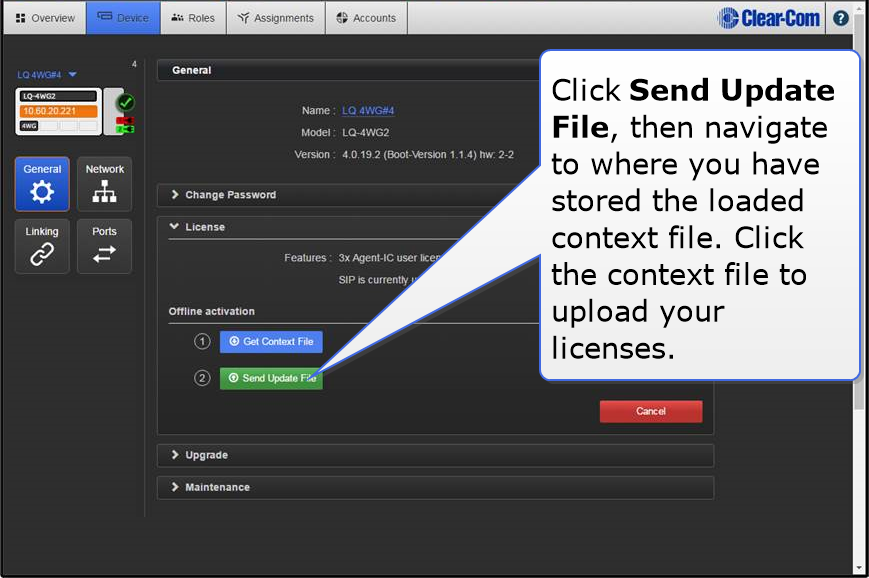The height and width of the screenshot is (578, 869).
Task: Switch to the Overview tab
Action: (45, 18)
